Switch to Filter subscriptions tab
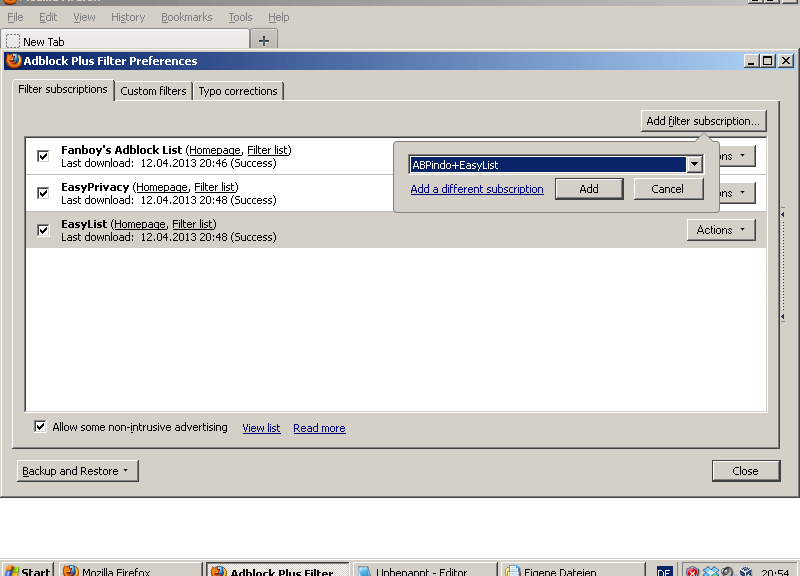 (x=63, y=89)
